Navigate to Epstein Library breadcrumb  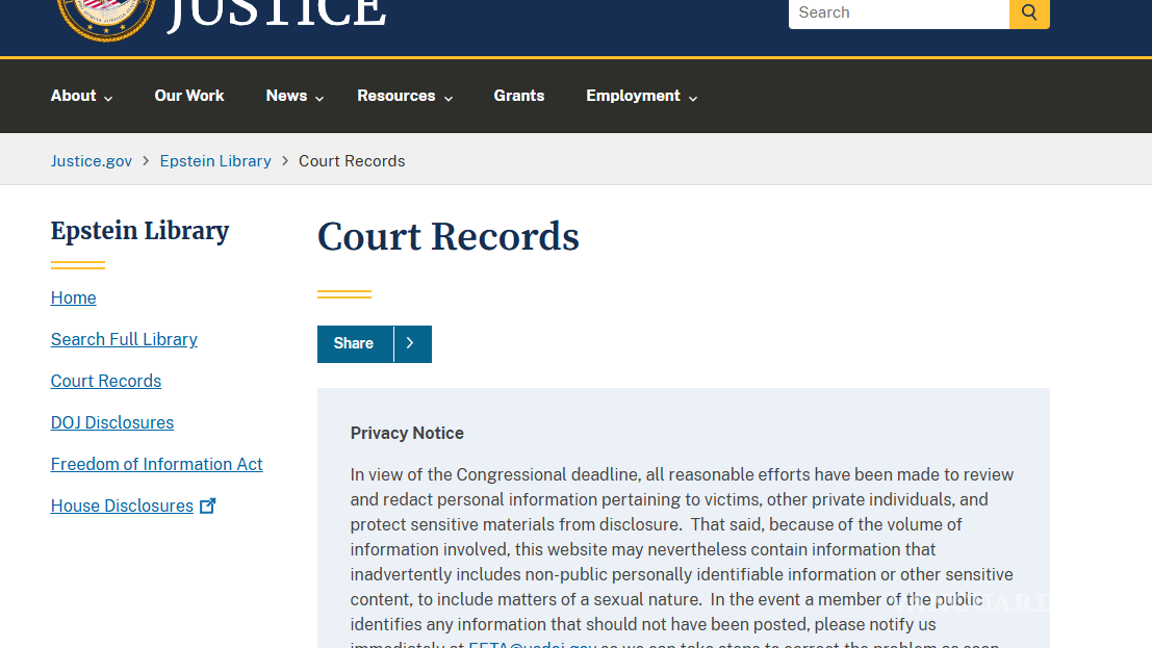[x=215, y=161]
